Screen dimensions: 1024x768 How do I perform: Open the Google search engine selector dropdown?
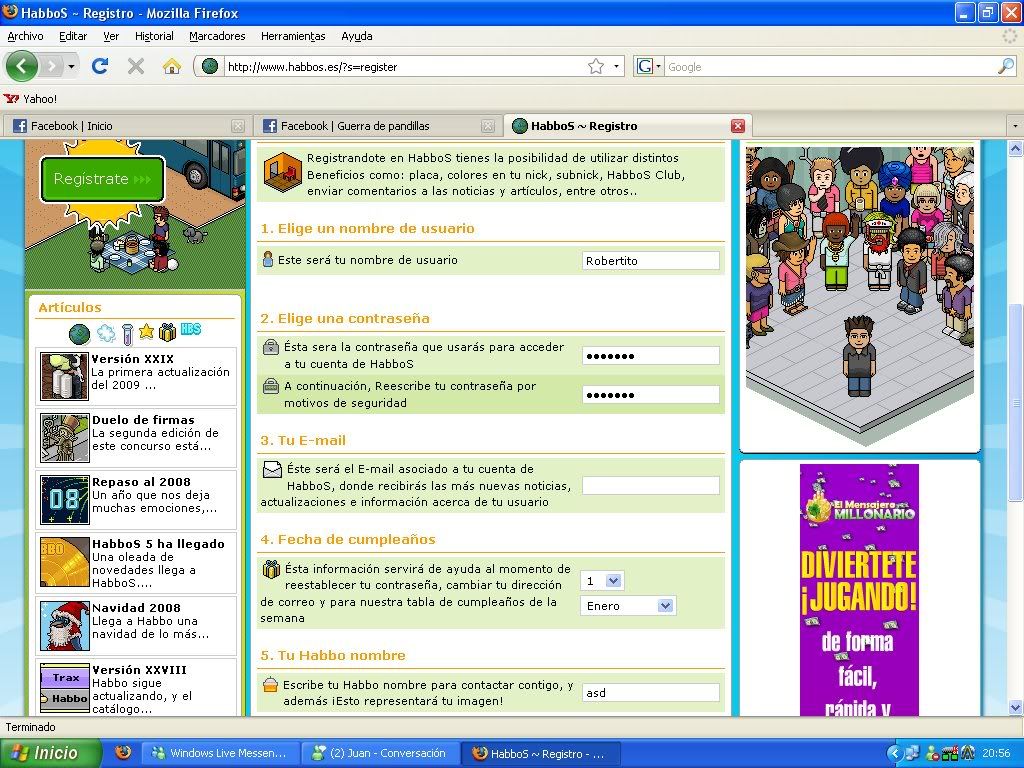pyautogui.click(x=650, y=66)
